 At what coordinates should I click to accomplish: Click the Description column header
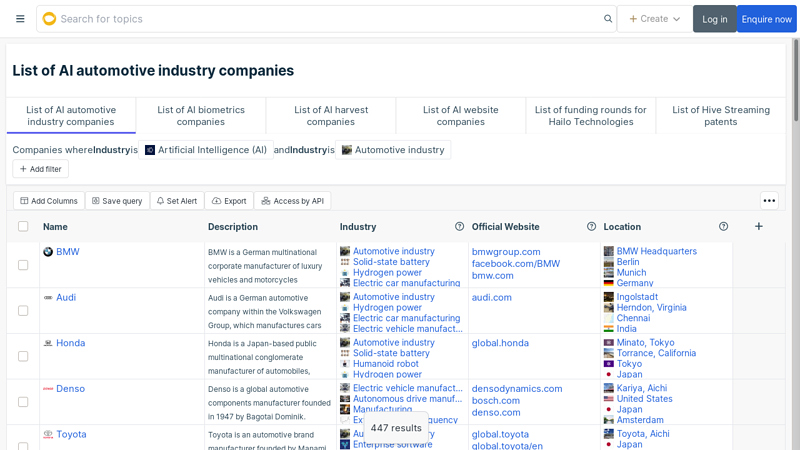click(x=233, y=227)
